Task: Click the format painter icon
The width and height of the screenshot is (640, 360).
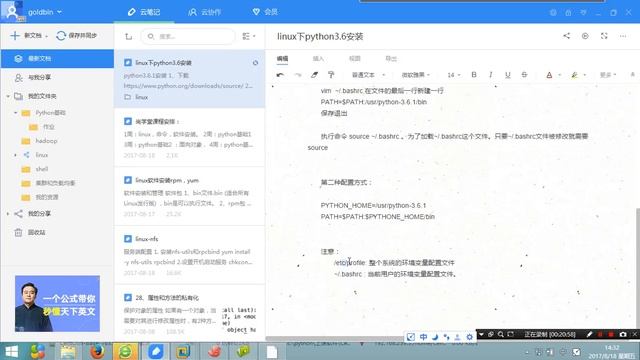Action: (x=331, y=75)
